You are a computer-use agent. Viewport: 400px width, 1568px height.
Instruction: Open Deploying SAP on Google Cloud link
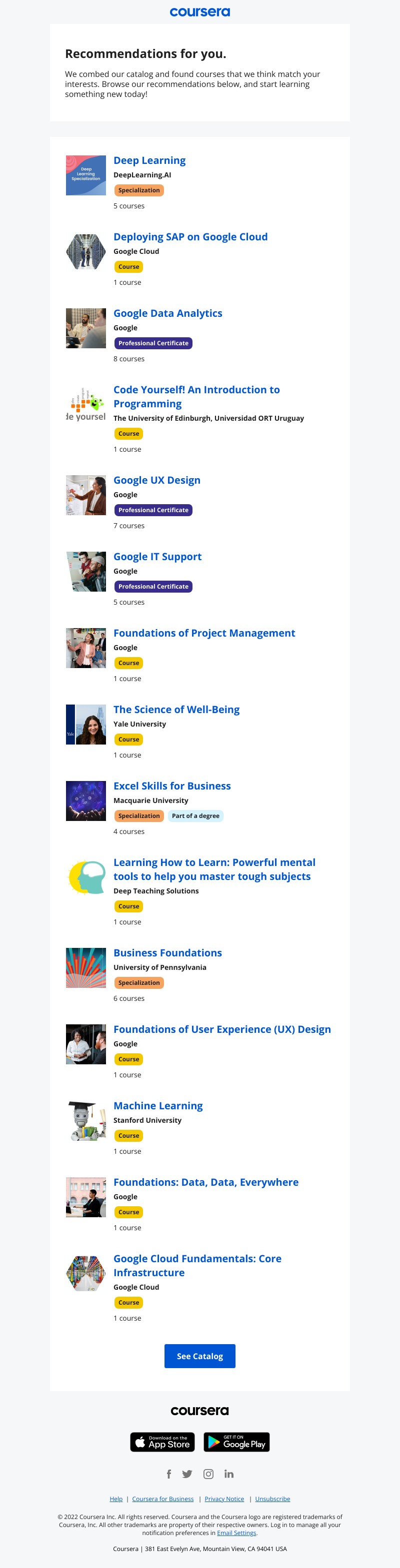190,237
